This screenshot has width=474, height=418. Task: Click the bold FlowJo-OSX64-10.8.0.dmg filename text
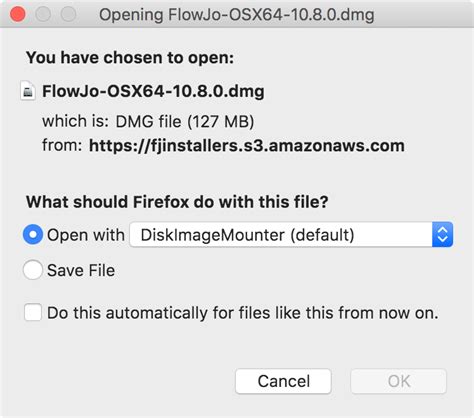[153, 91]
